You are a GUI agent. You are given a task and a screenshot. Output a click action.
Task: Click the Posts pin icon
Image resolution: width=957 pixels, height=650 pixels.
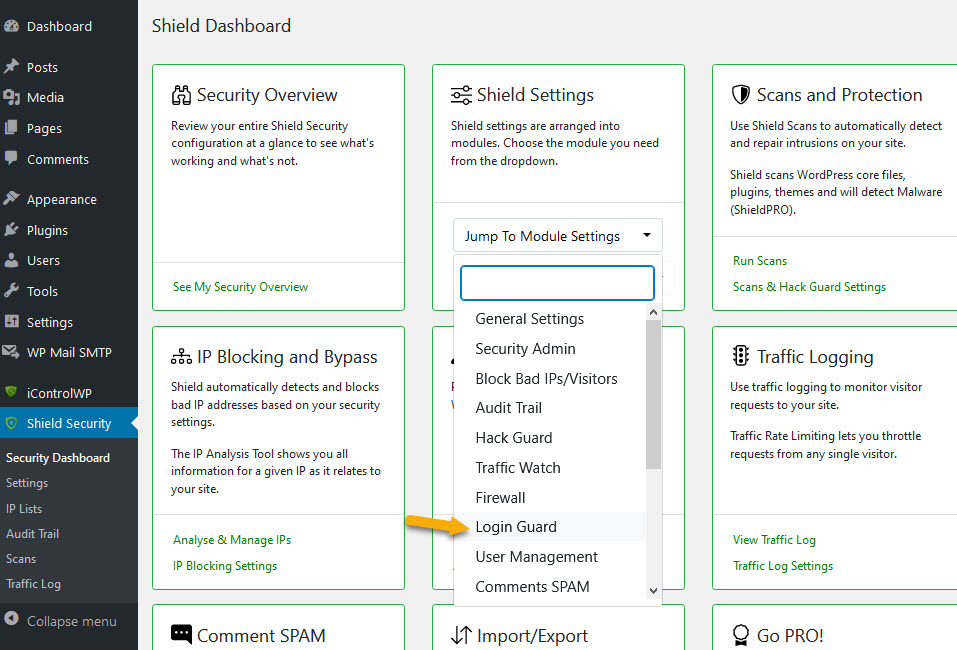tap(11, 67)
